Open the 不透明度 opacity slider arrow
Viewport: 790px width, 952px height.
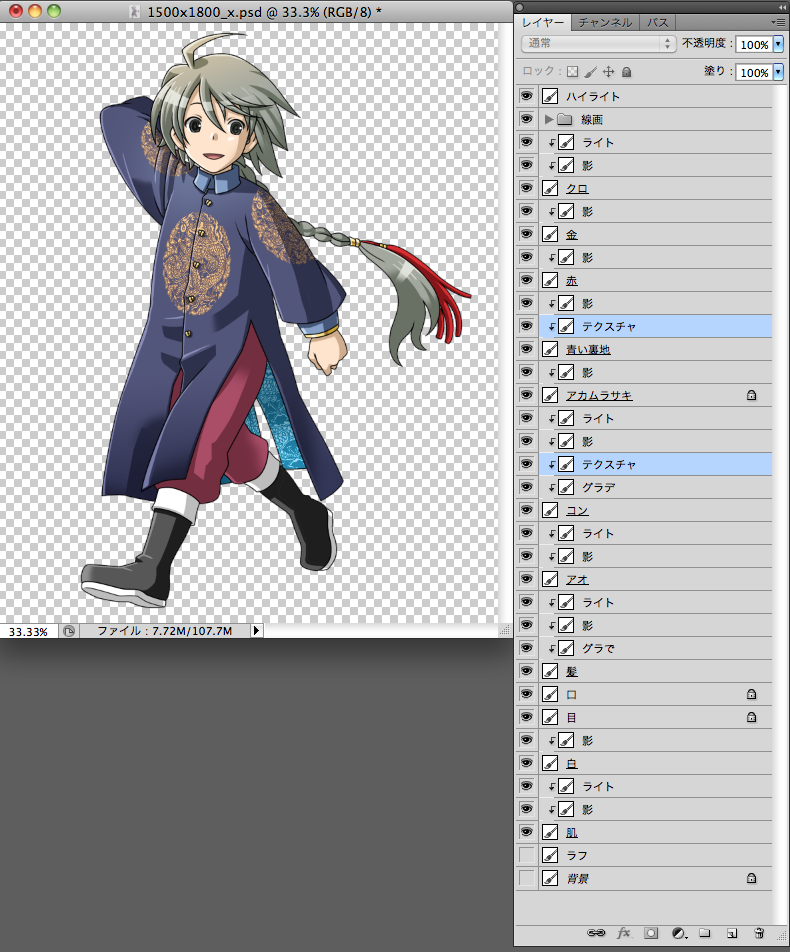click(778, 44)
